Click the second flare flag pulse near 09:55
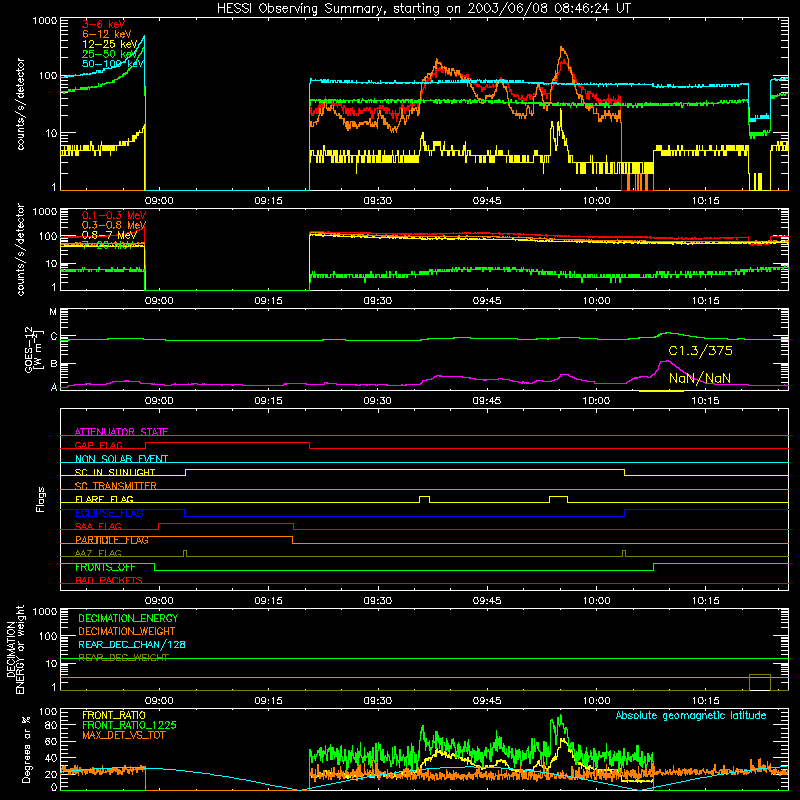The image size is (800, 800). pos(558,499)
